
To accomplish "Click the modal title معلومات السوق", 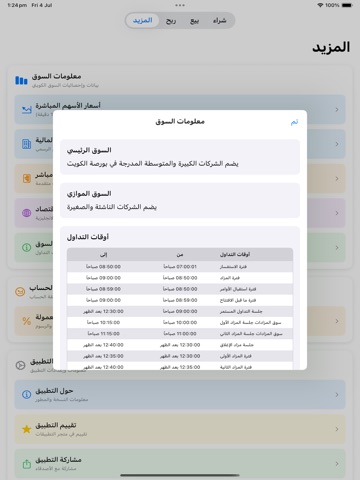I will (180, 122).
